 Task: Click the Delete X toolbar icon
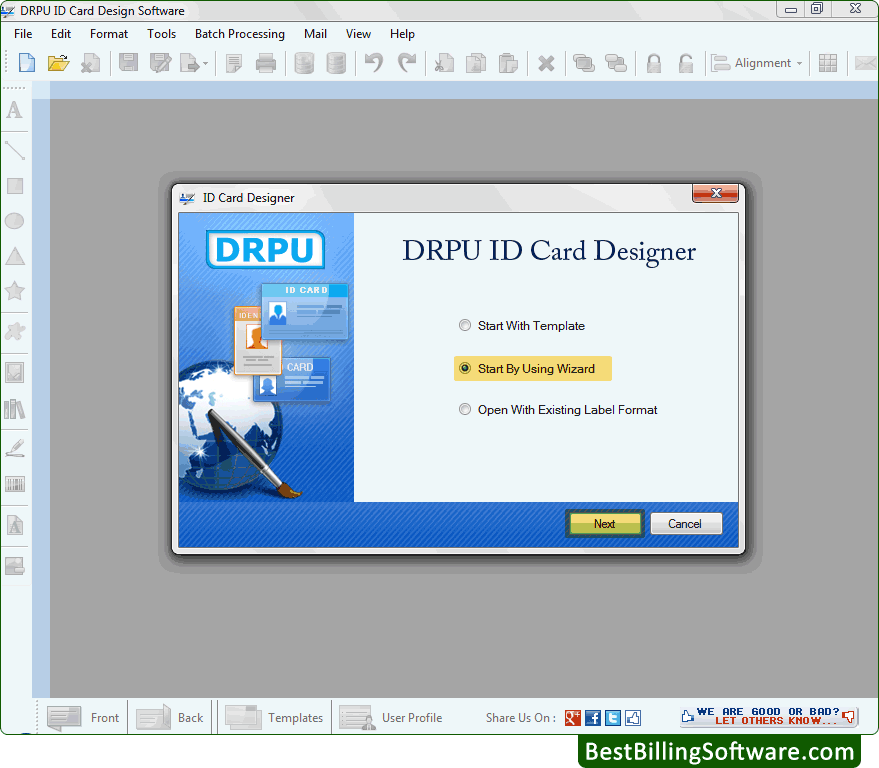(546, 63)
